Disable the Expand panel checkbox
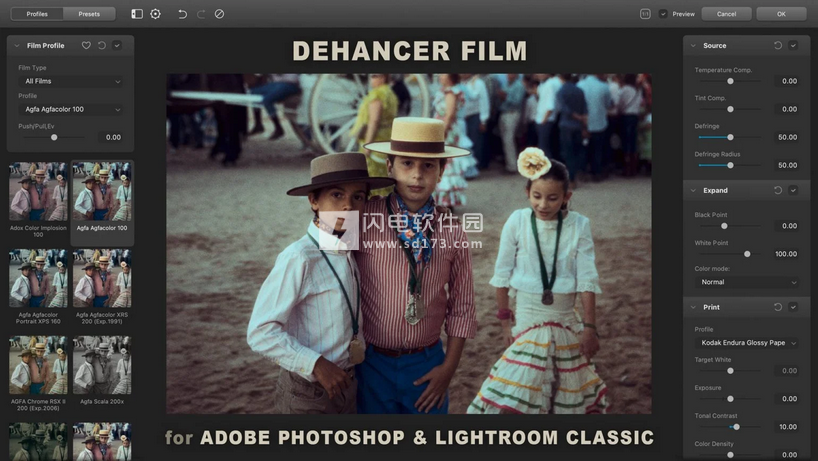The width and height of the screenshot is (818, 461). (793, 190)
